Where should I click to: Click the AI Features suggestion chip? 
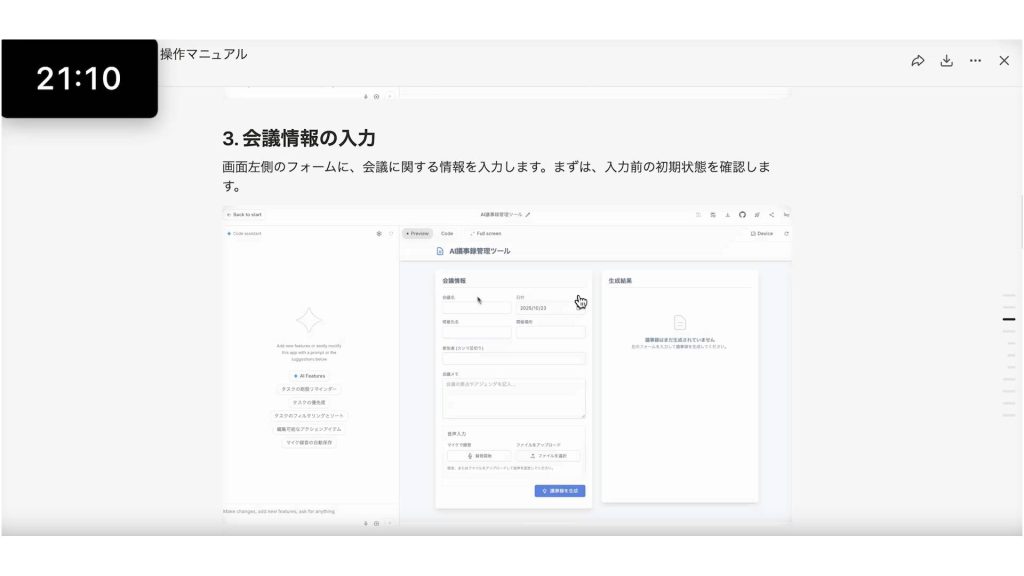[309, 376]
